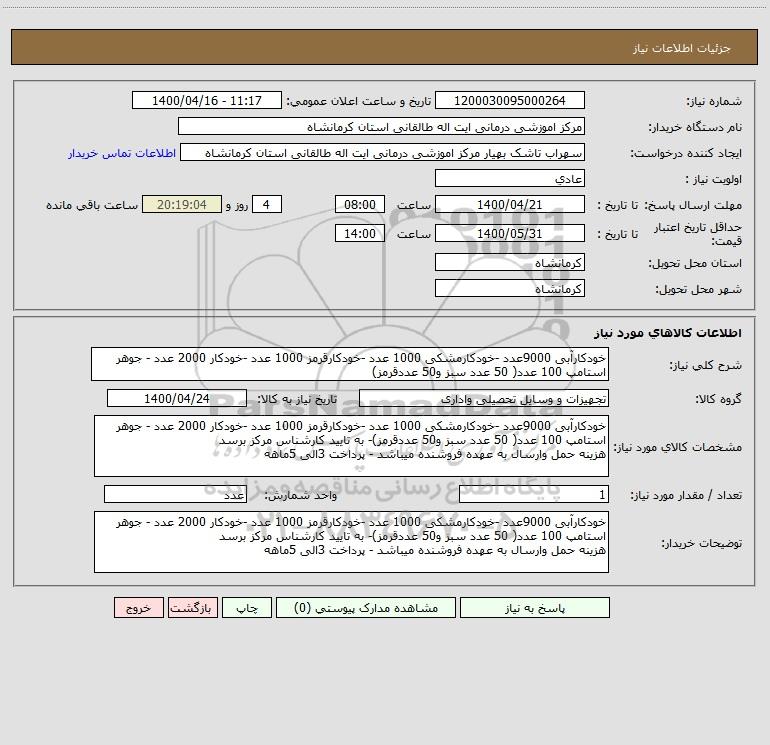Click the ساعت باقی مانده label

pyautogui.click(x=92, y=205)
